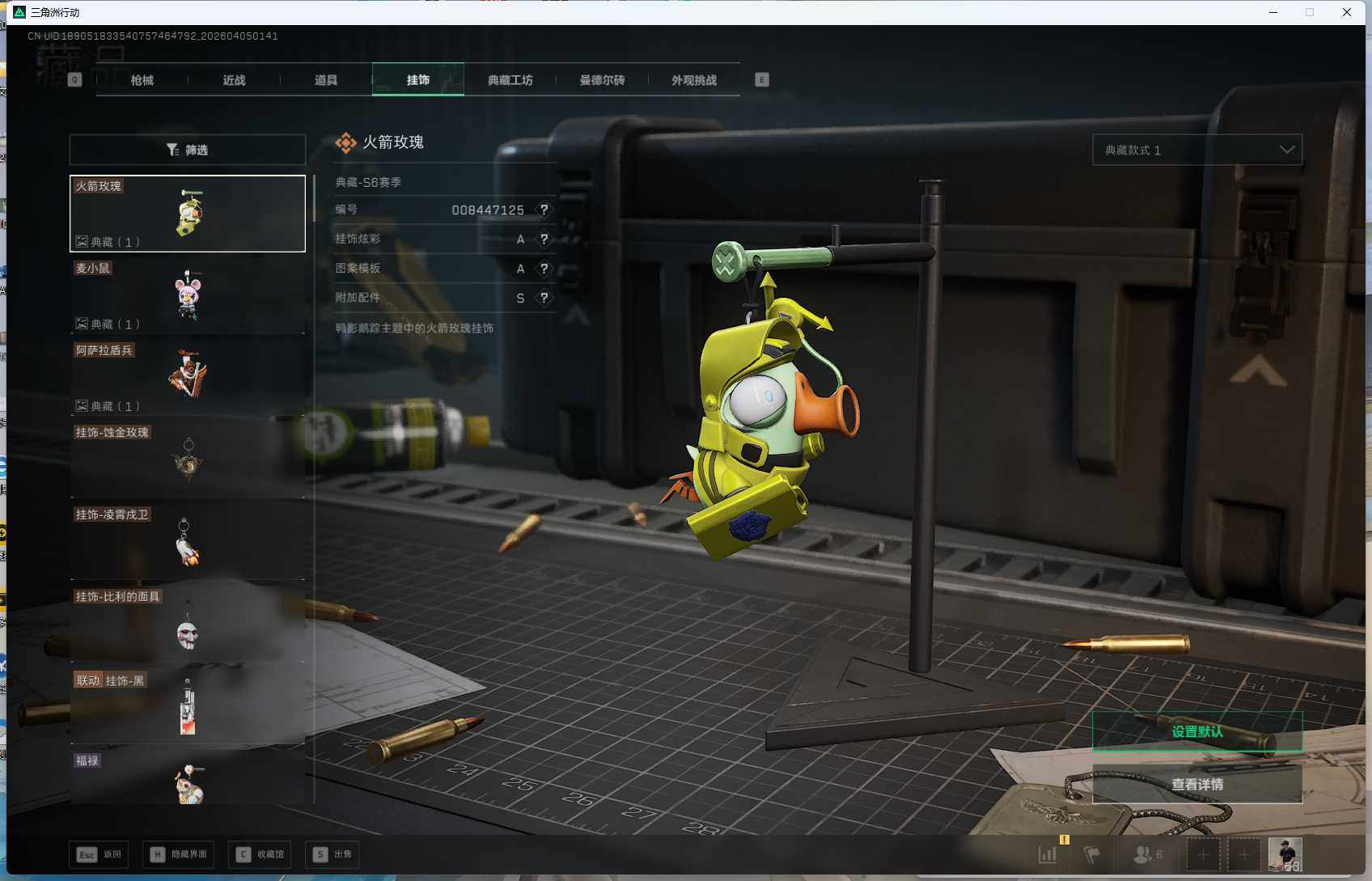The image size is (1372, 881).
Task: Open the friends list icon
Action: pyautogui.click(x=1143, y=854)
